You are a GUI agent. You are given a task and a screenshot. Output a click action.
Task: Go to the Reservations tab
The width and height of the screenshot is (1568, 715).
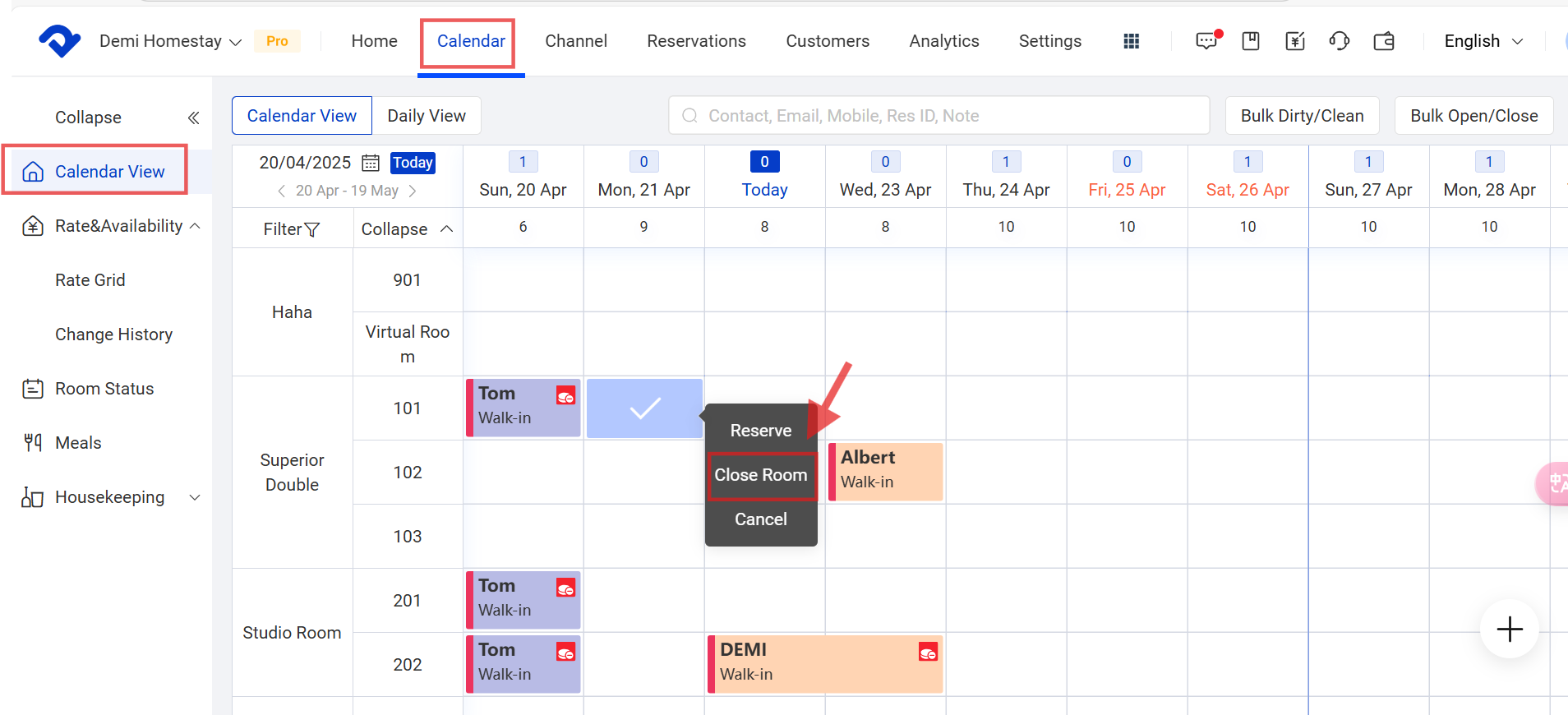(696, 41)
